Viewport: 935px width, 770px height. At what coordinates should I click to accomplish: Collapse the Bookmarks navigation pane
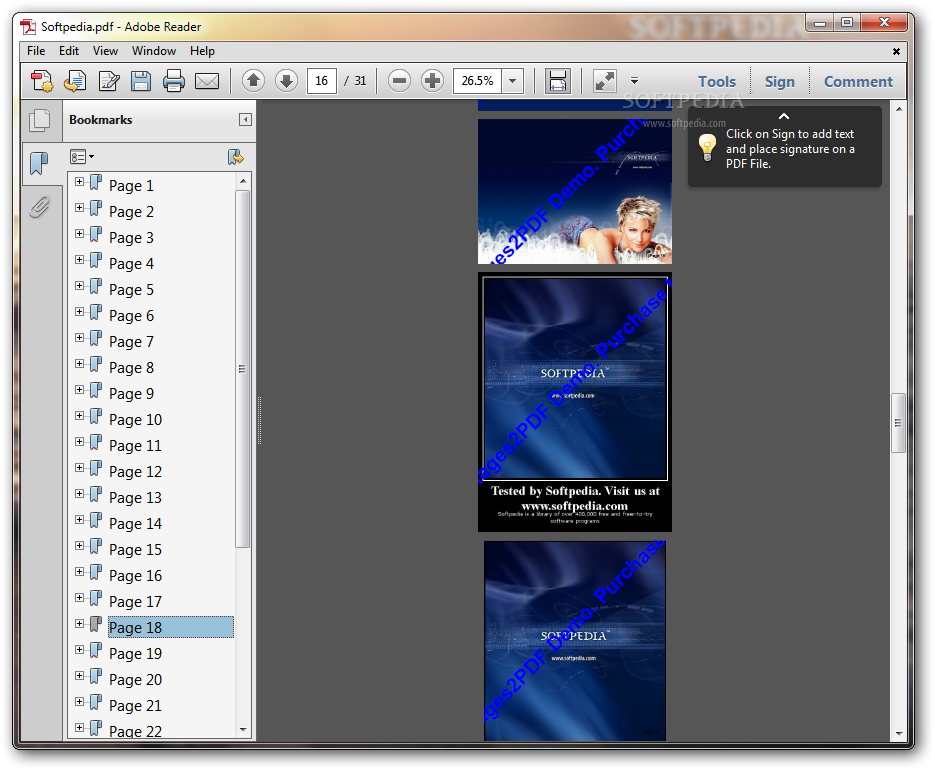click(x=245, y=120)
